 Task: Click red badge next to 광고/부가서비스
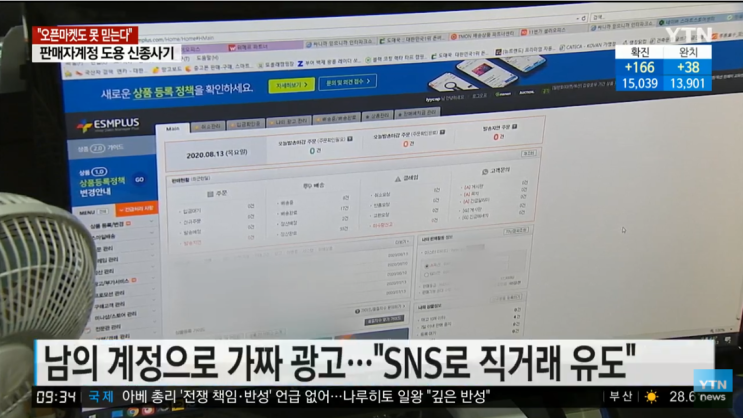tap(134, 281)
